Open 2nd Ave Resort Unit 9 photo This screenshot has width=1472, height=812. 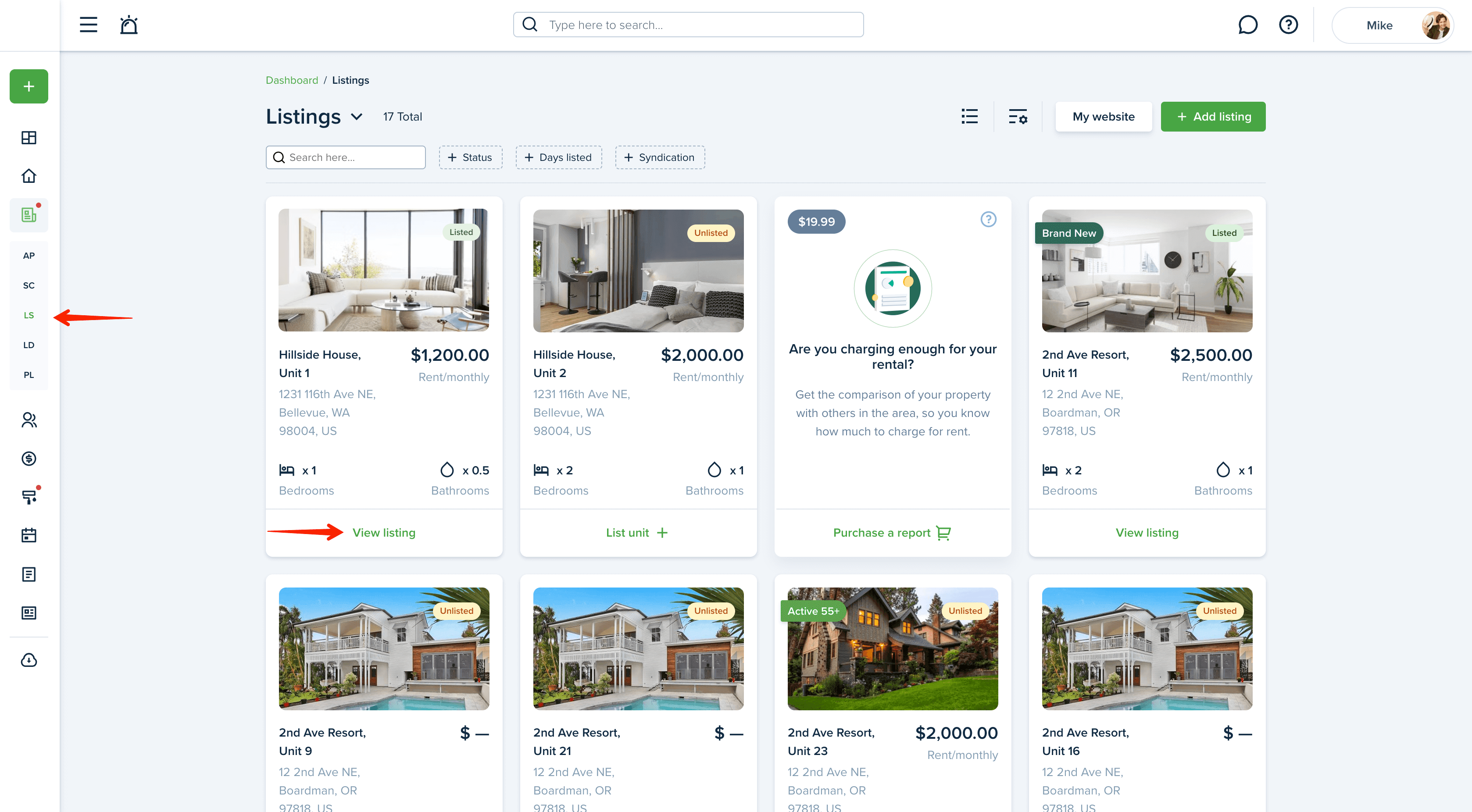(x=383, y=648)
